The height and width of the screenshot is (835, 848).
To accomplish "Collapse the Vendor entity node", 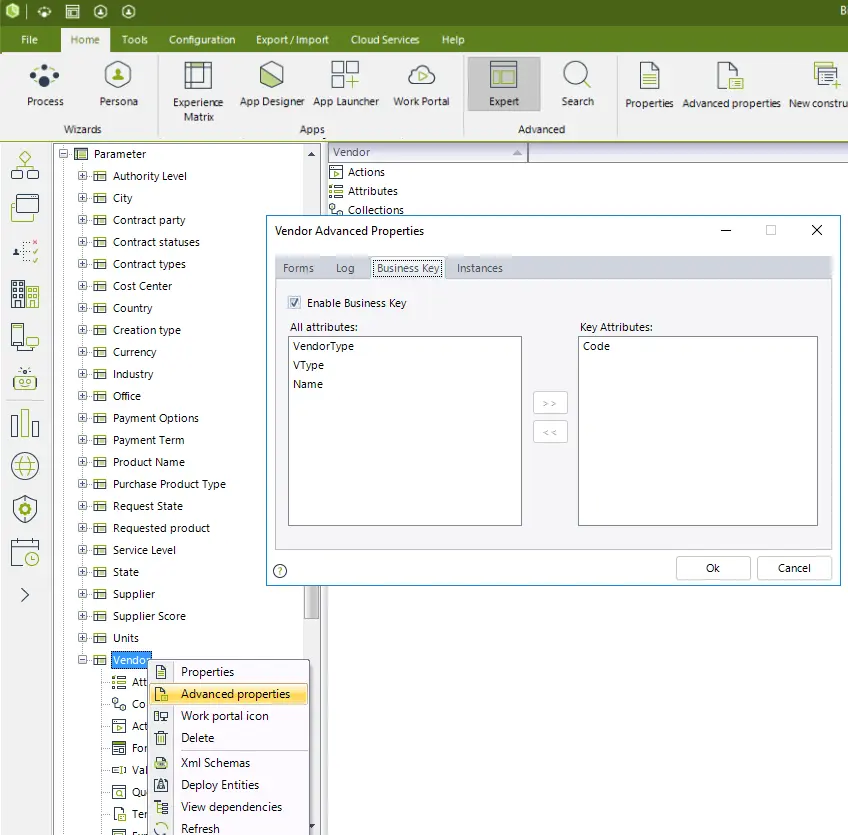I will click(x=82, y=660).
